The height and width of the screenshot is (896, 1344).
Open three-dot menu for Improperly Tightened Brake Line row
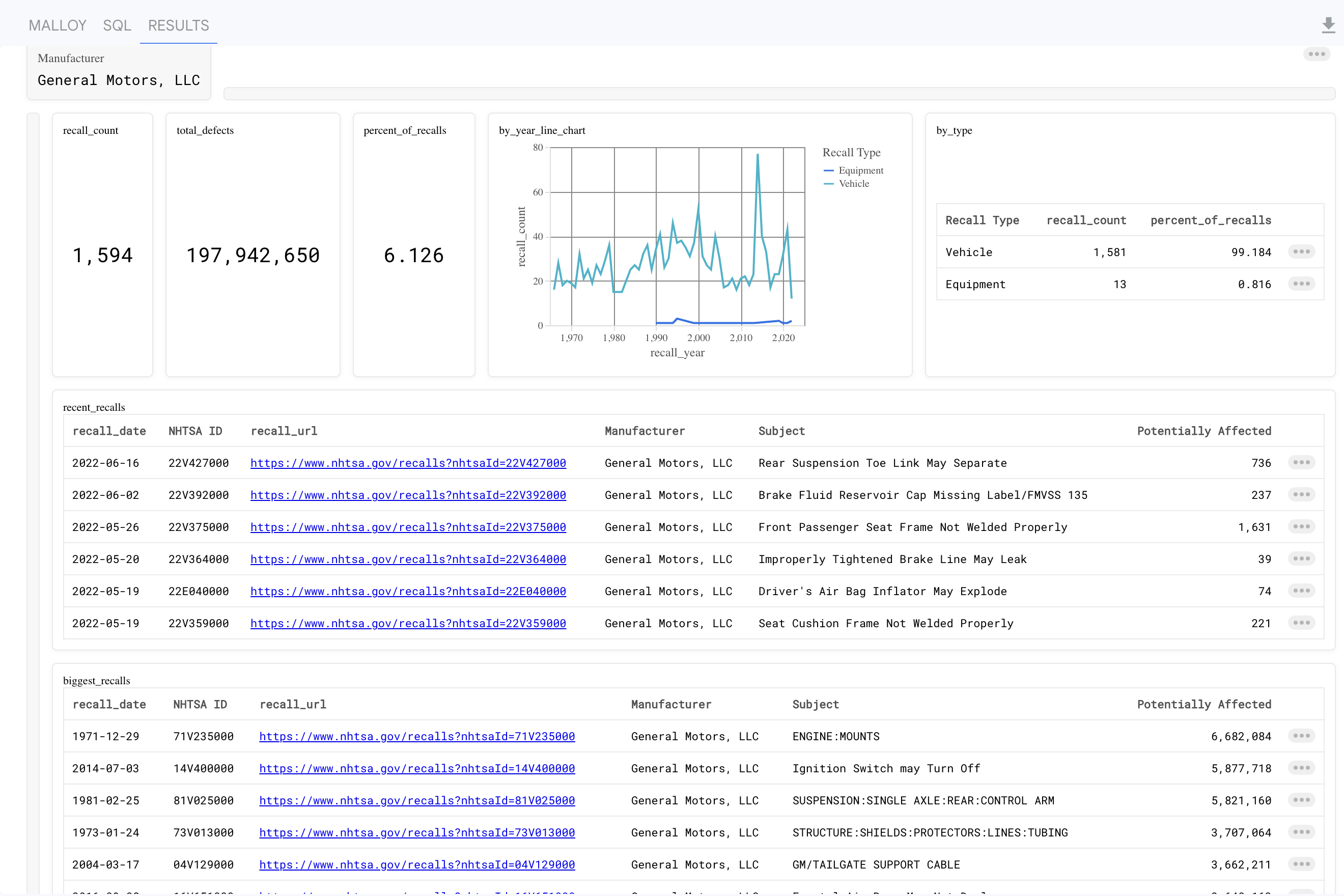coord(1301,558)
